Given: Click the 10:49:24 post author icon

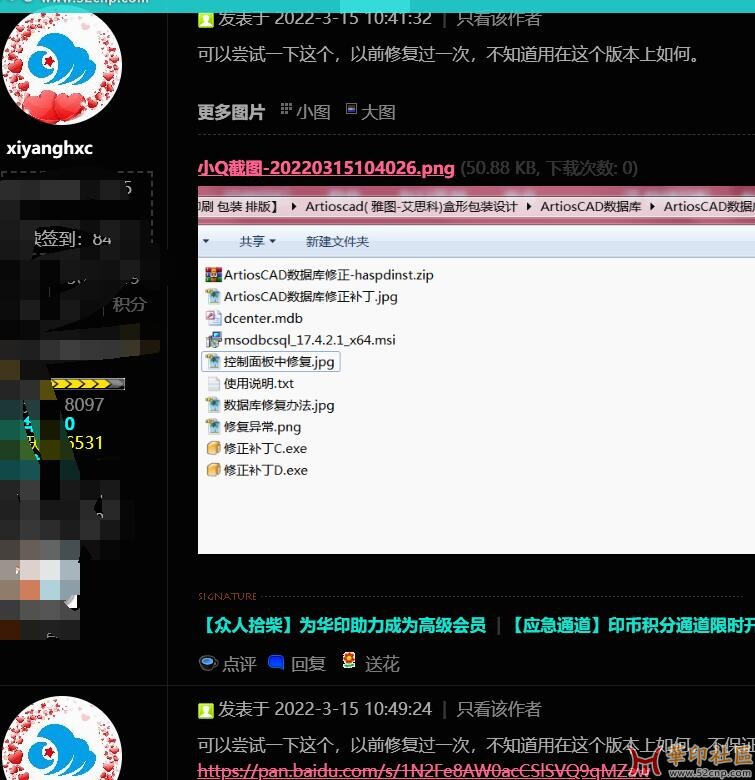Looking at the screenshot, I should 205,710.
